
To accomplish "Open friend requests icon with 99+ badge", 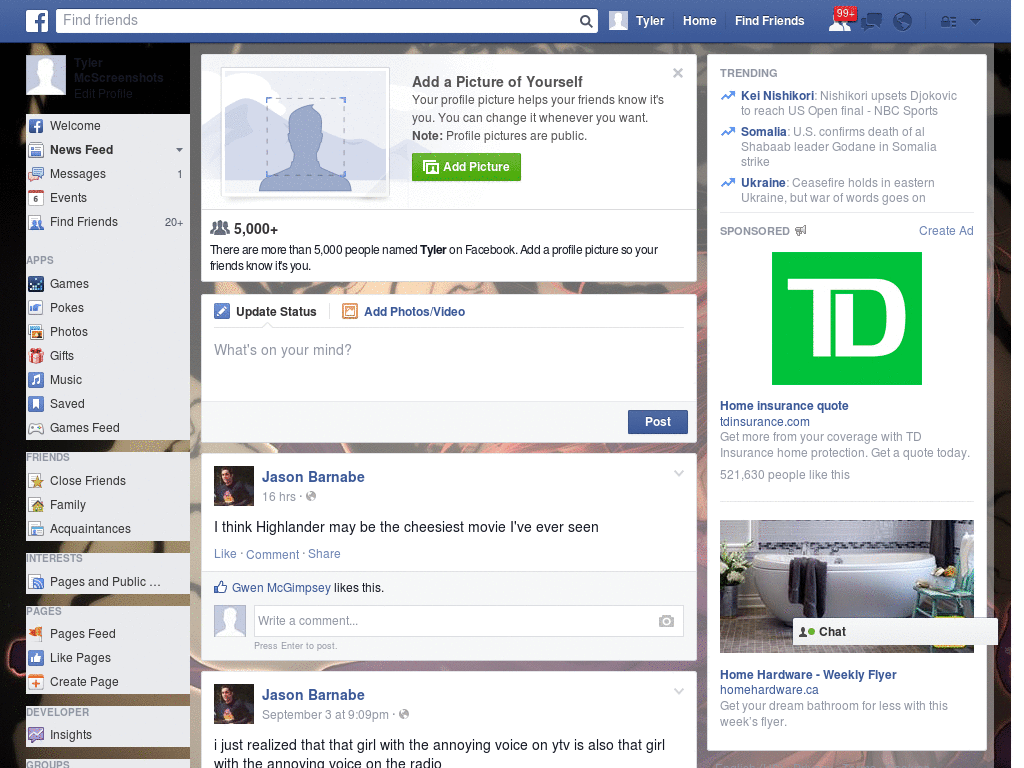I will pos(841,20).
